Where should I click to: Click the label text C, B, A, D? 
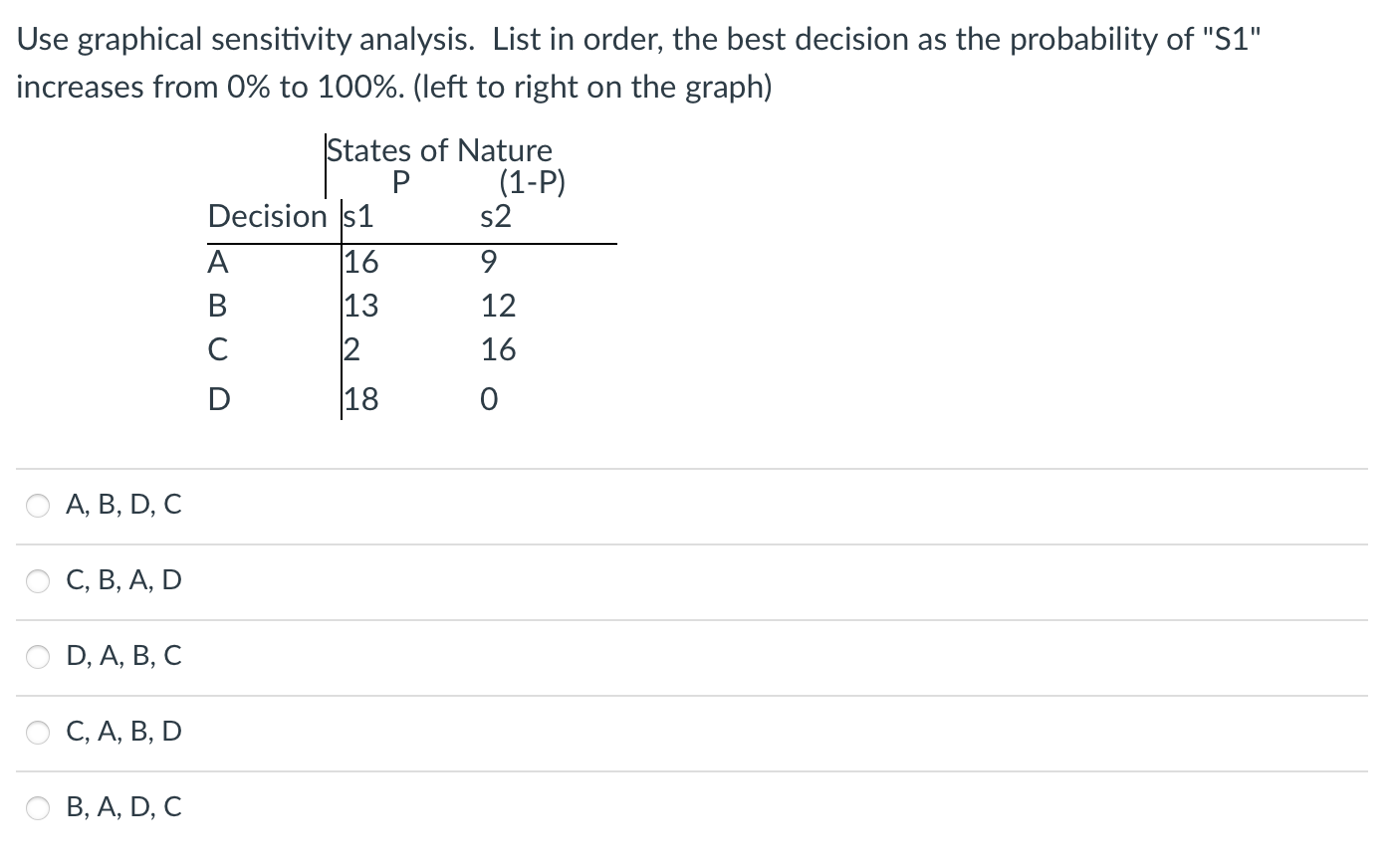coord(122,581)
